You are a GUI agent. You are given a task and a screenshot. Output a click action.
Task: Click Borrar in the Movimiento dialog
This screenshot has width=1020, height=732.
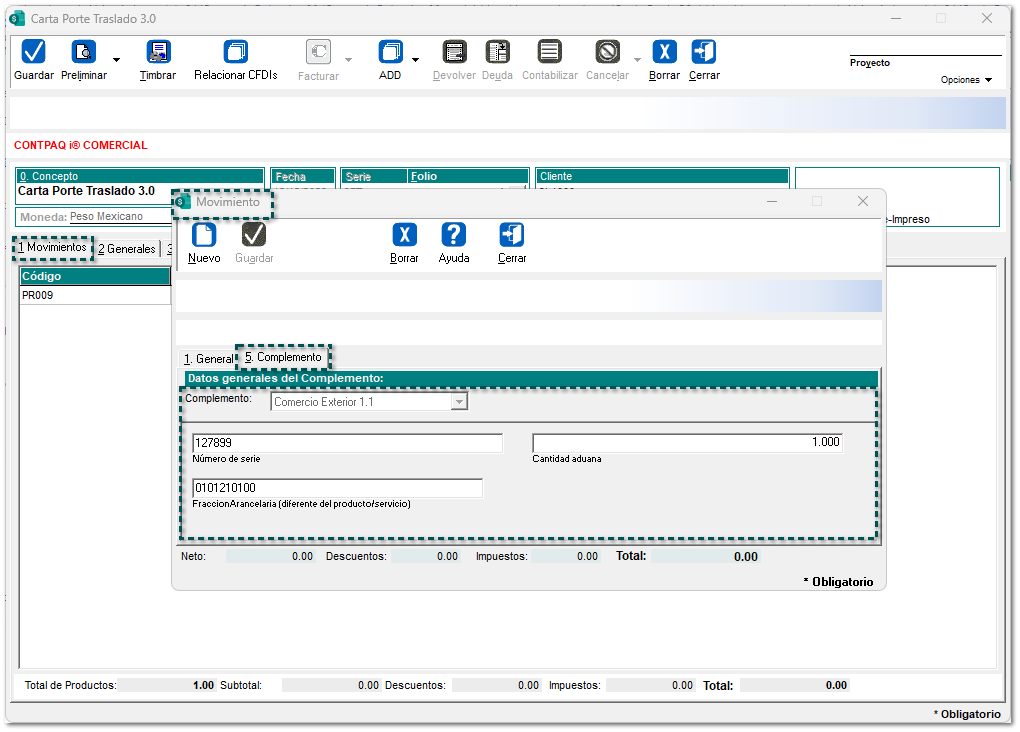pyautogui.click(x=404, y=236)
